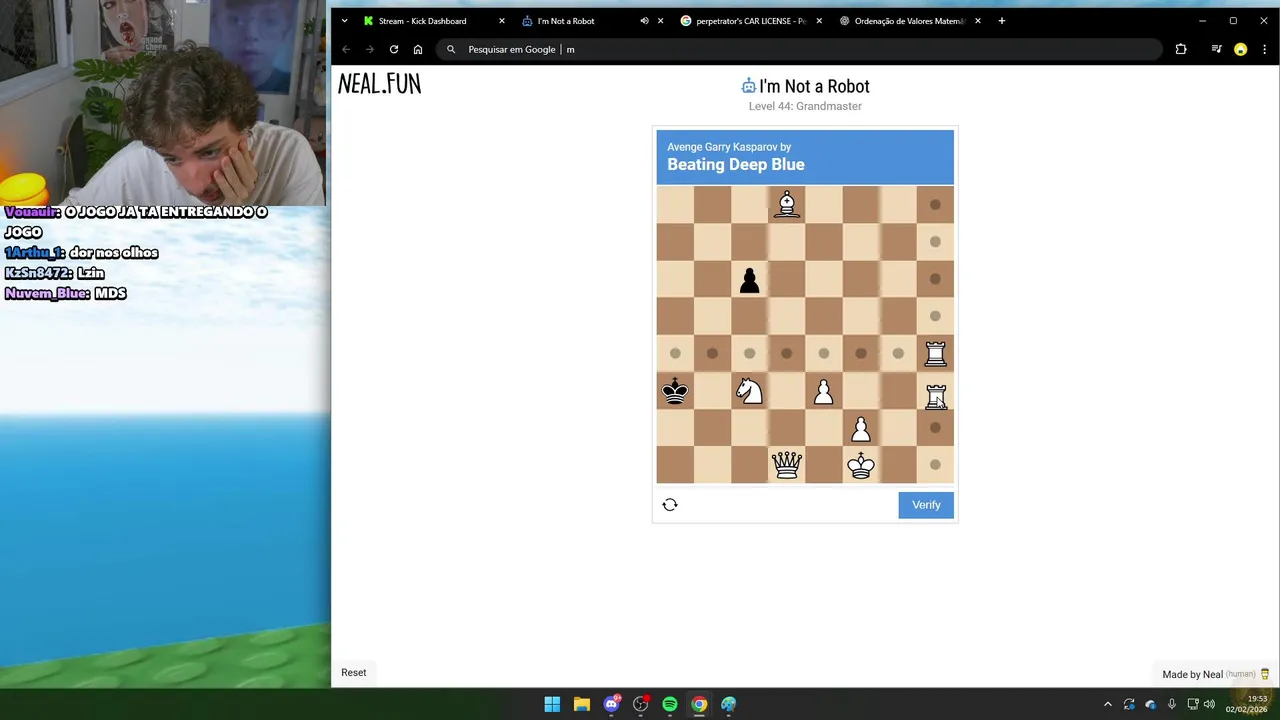The height and width of the screenshot is (720, 1280).
Task: Go to browser home page
Action: pyautogui.click(x=418, y=49)
